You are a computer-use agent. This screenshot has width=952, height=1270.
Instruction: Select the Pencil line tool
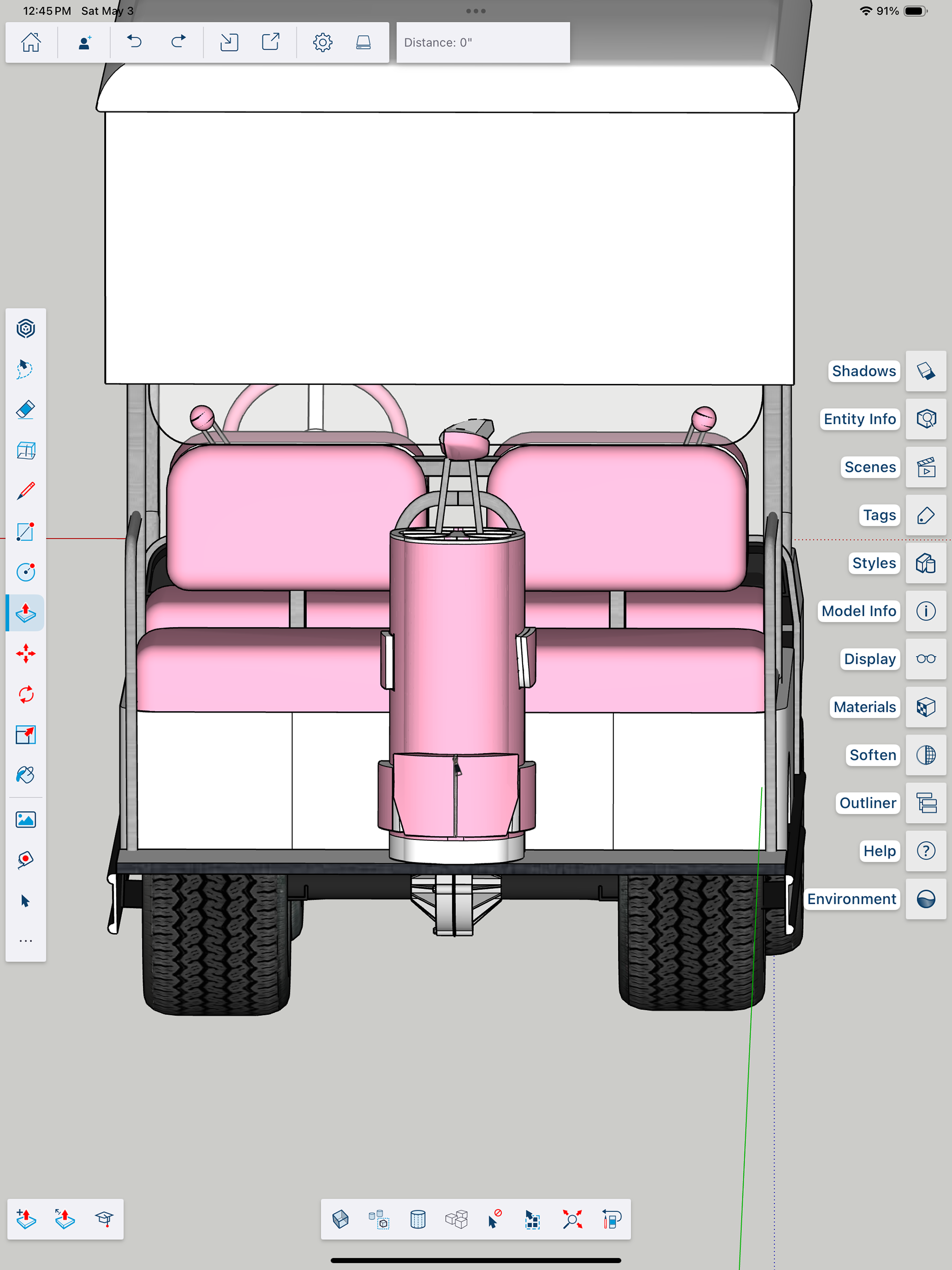[25, 491]
